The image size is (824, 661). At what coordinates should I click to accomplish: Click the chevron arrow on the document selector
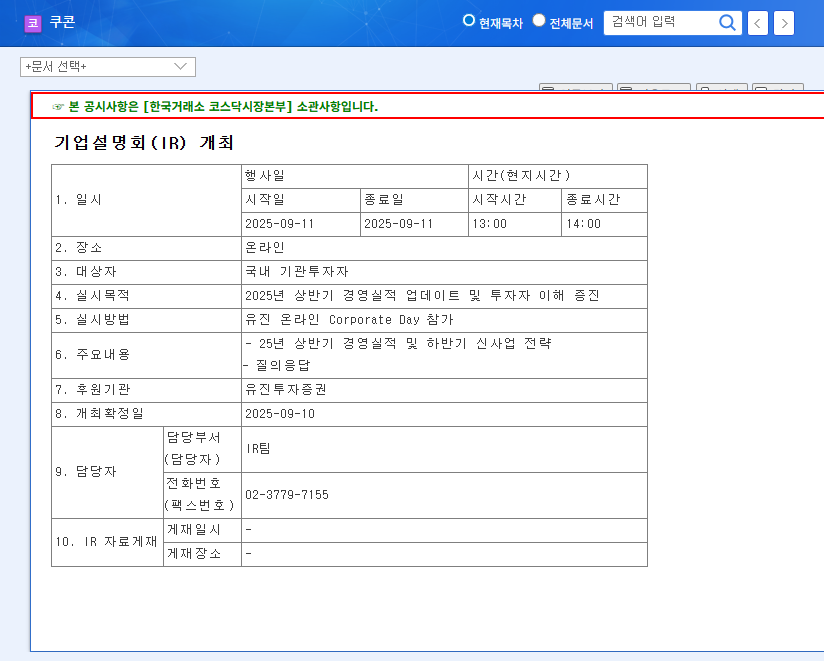pos(178,66)
